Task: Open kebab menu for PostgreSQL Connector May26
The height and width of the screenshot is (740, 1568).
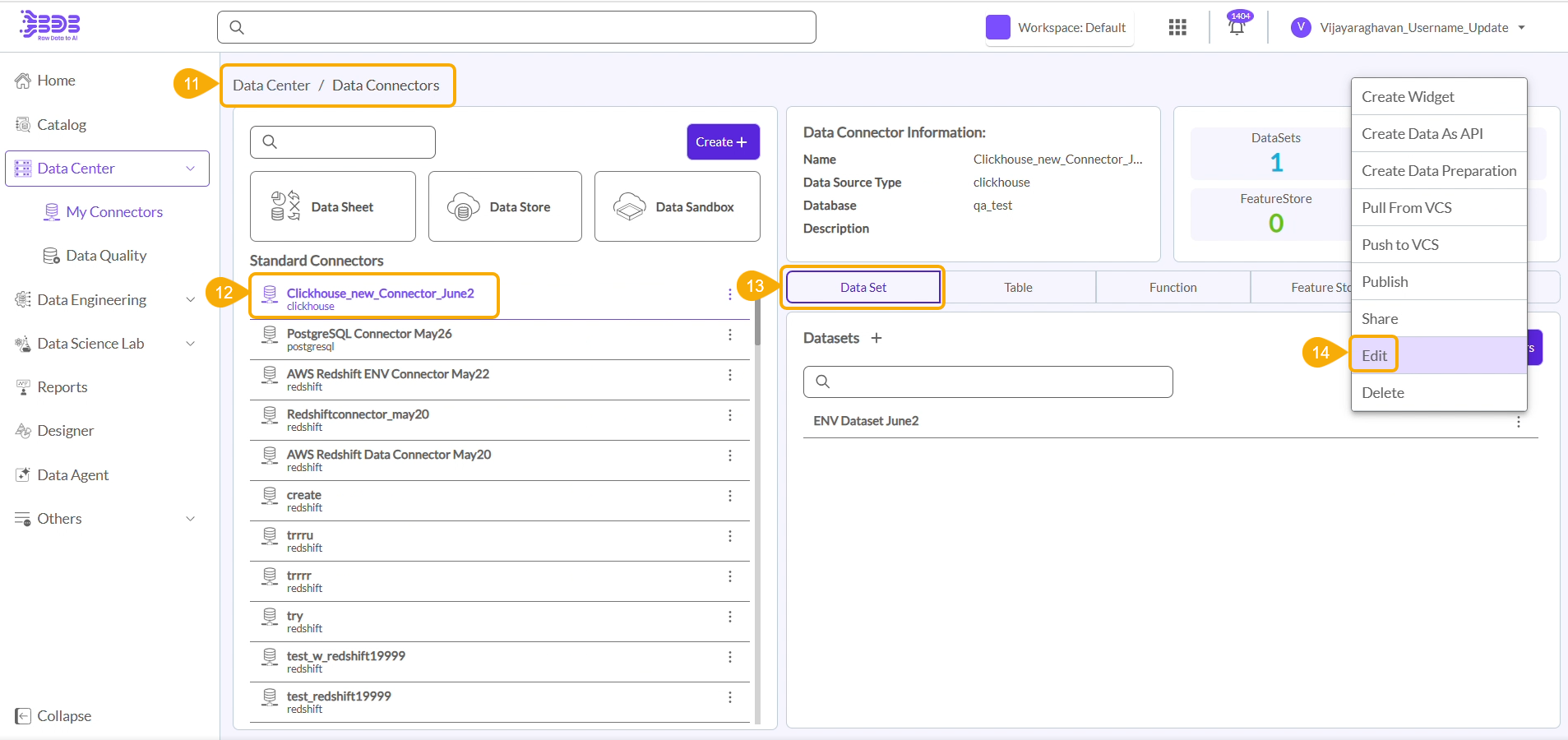Action: [729, 335]
